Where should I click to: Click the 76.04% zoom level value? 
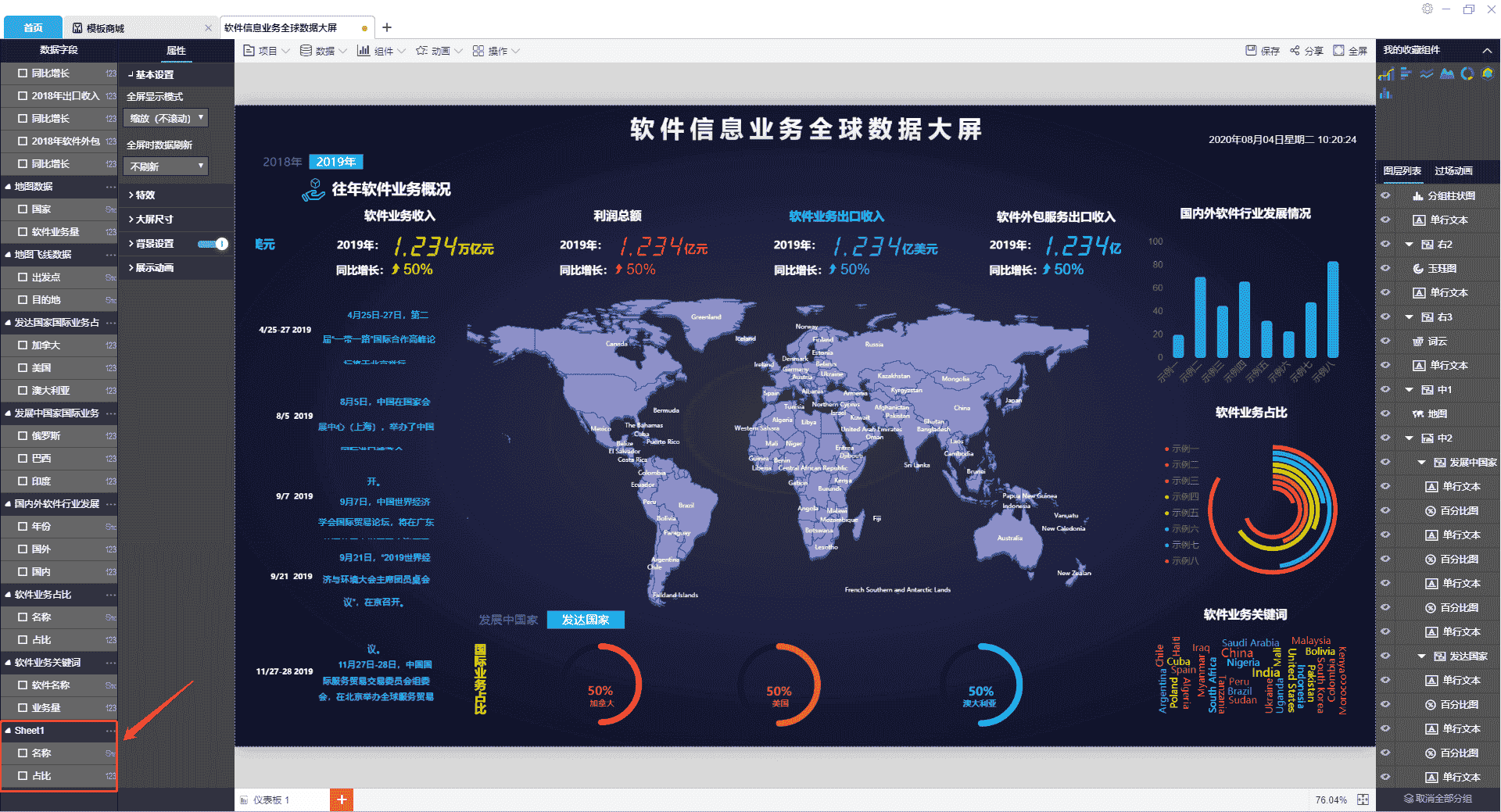point(1331,800)
